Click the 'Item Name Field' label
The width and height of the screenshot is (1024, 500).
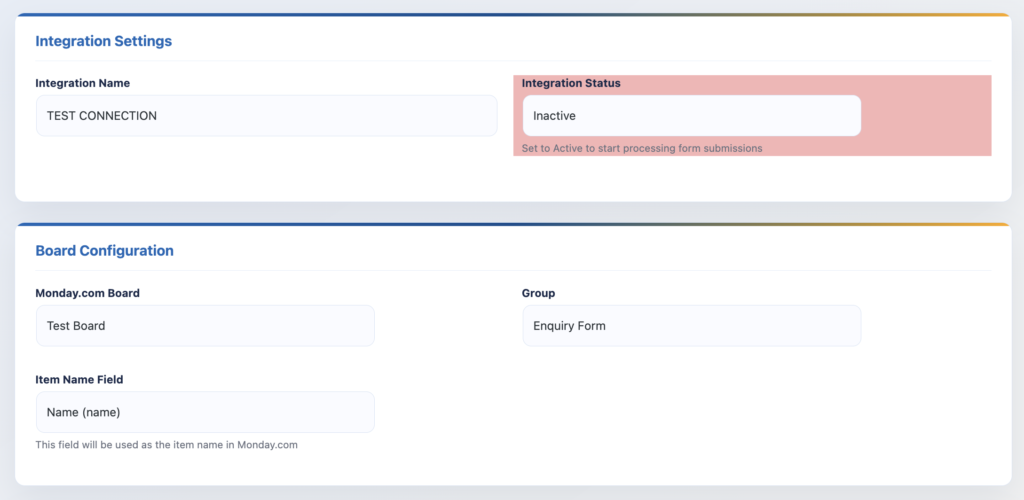(x=79, y=379)
